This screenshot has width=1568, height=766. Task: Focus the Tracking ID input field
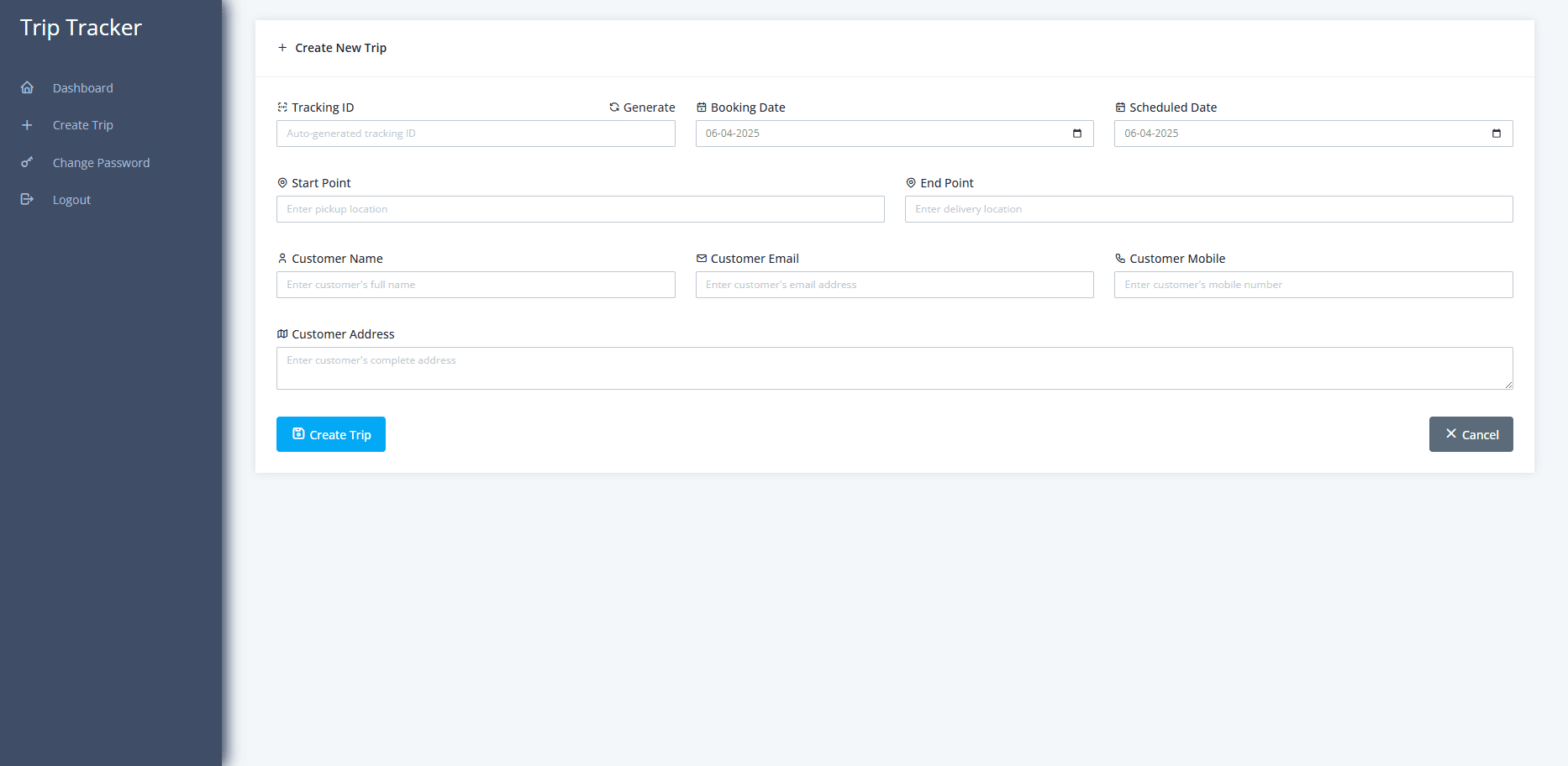pyautogui.click(x=476, y=134)
